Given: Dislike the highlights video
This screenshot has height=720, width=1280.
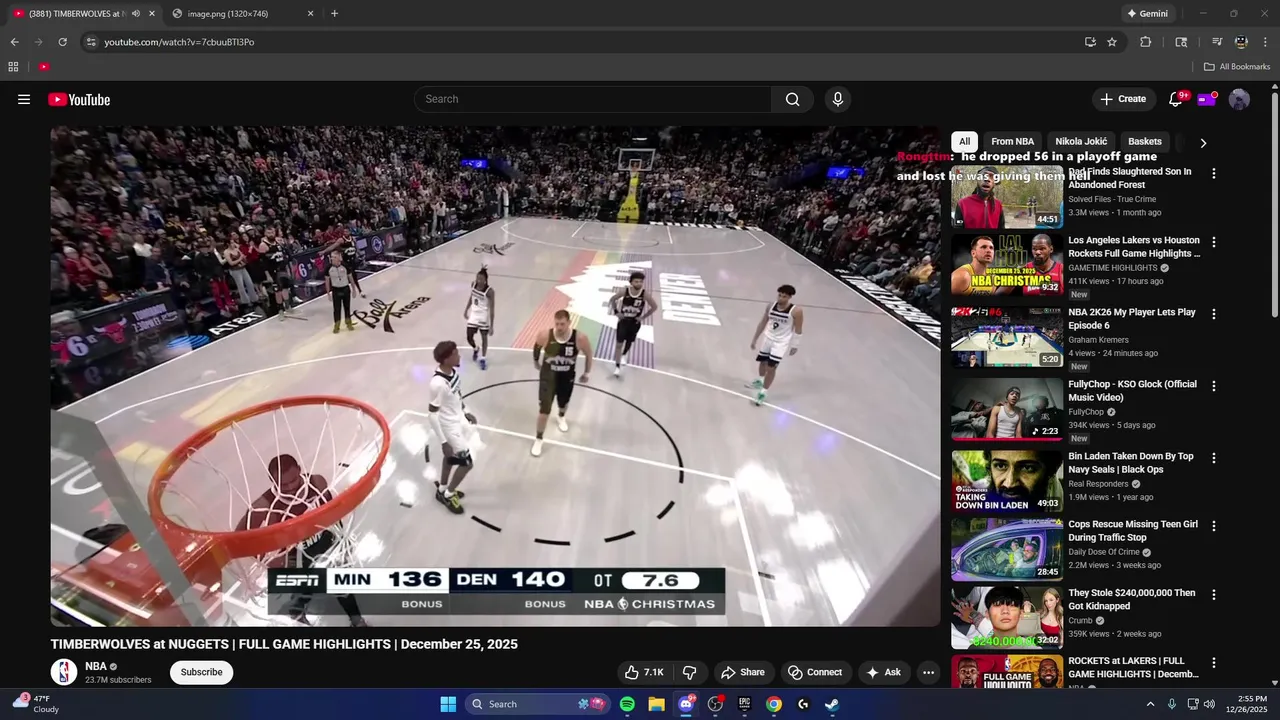Looking at the screenshot, I should (x=689, y=672).
